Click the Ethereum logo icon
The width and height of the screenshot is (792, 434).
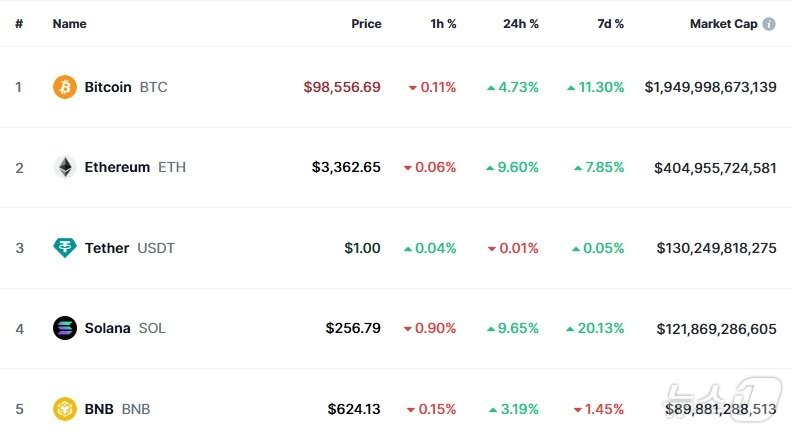[64, 167]
